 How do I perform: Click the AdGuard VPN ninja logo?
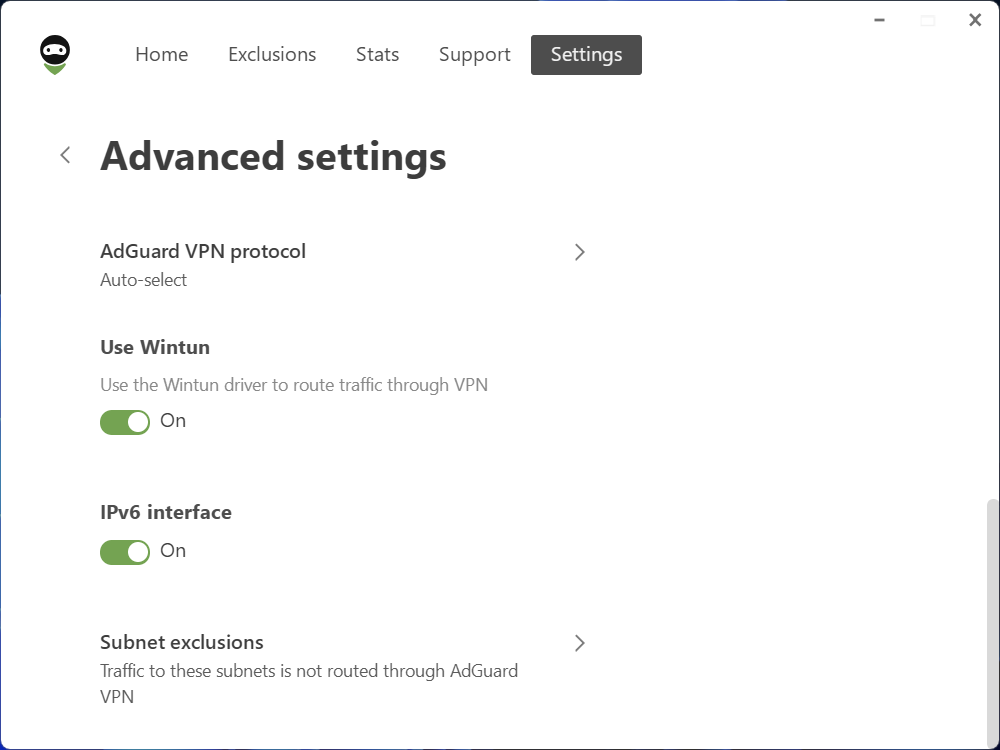(x=55, y=55)
